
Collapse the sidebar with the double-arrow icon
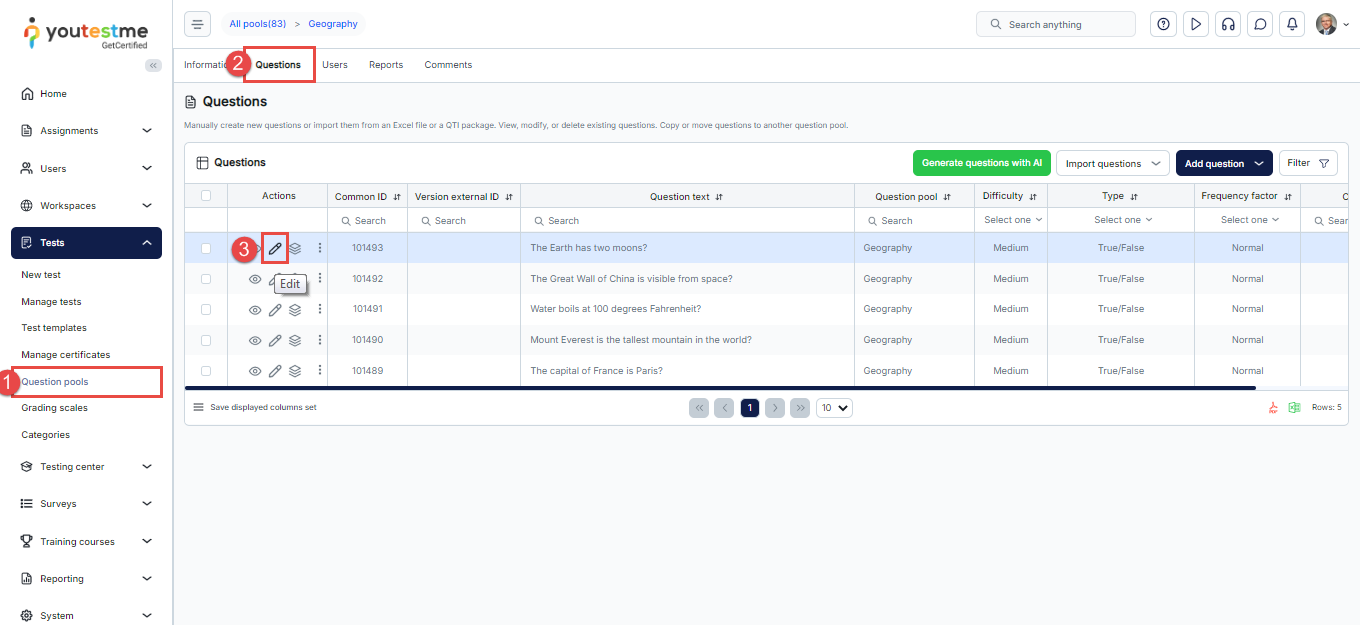pos(153,65)
